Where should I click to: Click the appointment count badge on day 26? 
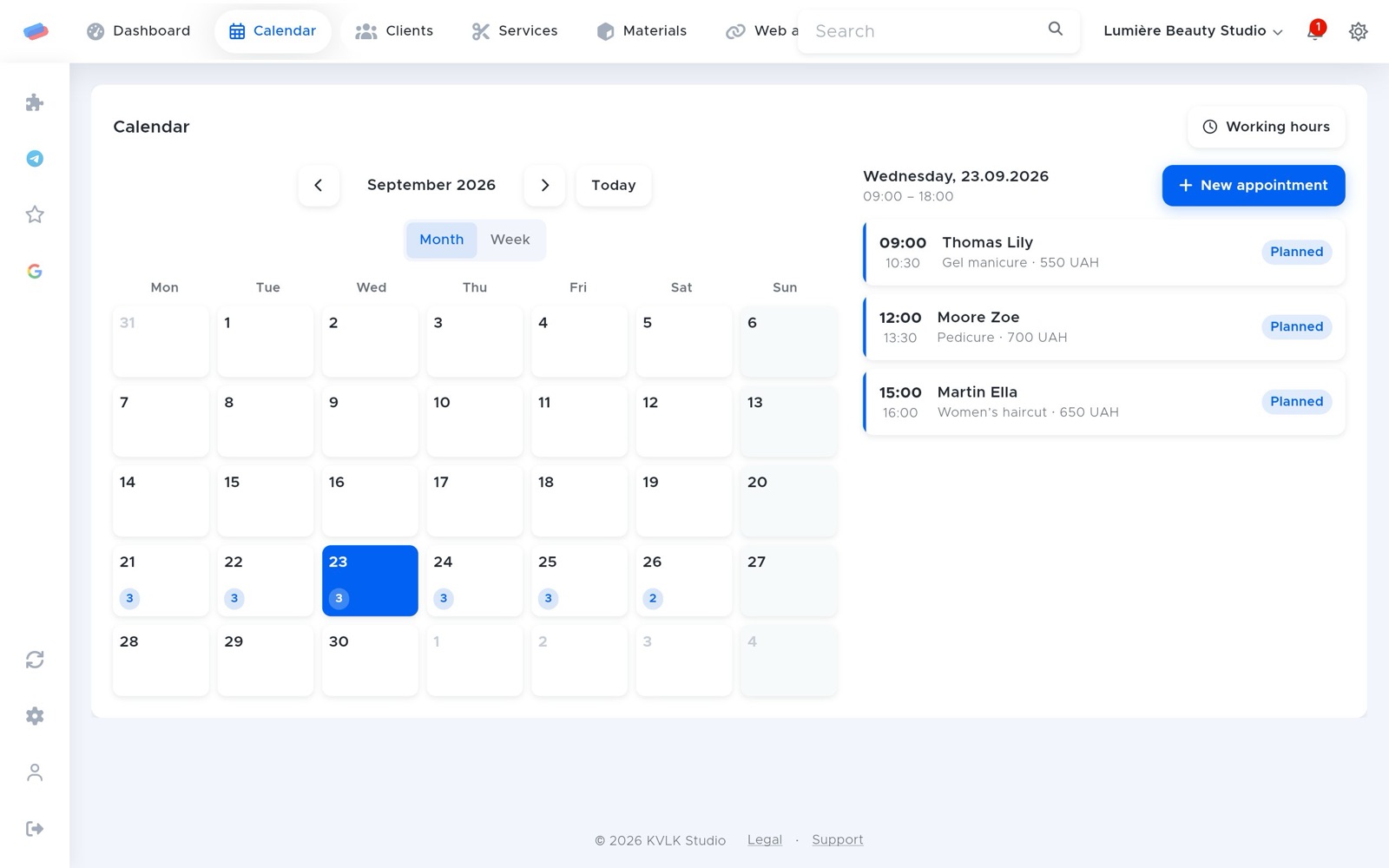tap(653, 598)
